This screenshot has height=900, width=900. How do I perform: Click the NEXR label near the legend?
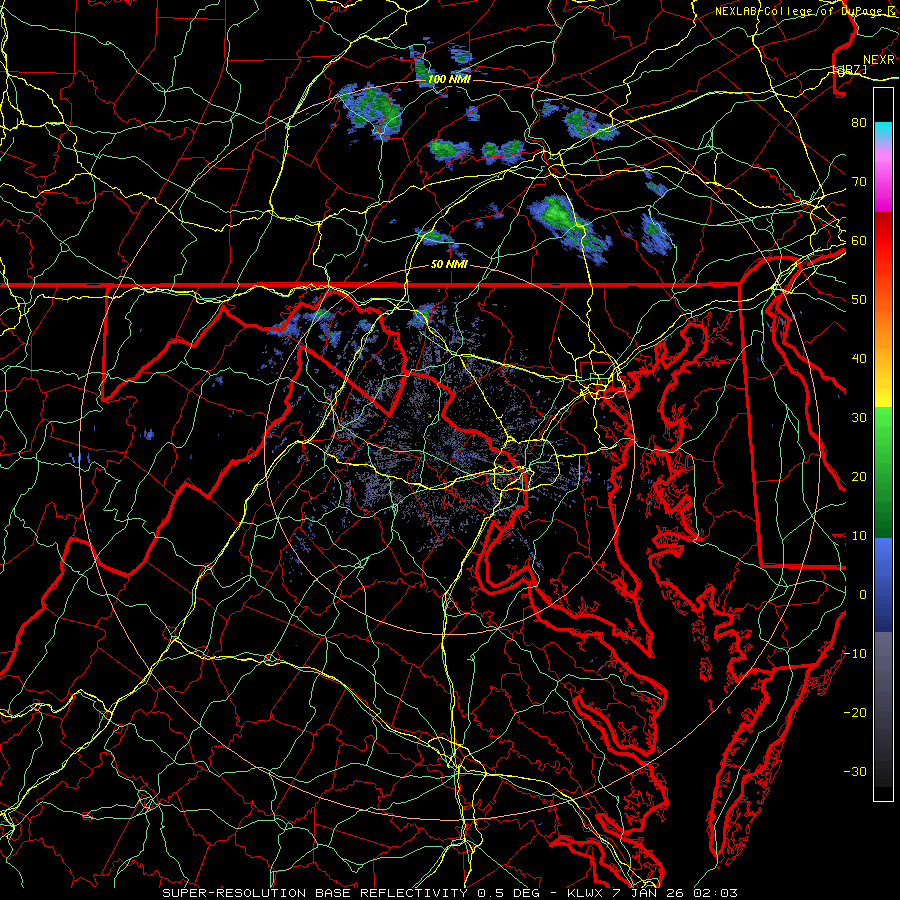coord(878,60)
